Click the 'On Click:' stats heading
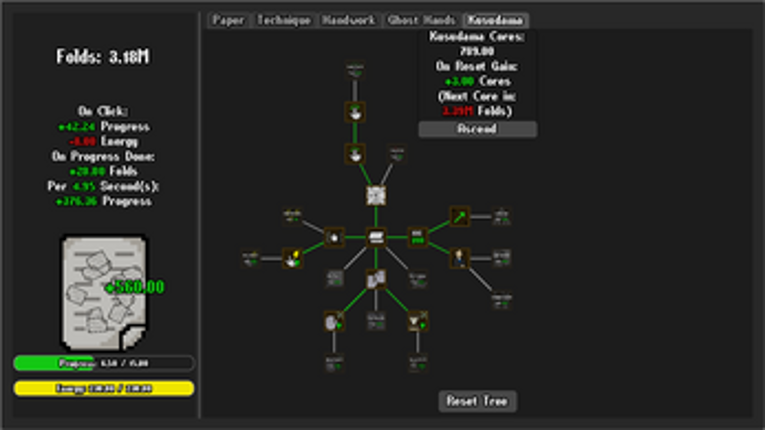 (x=103, y=111)
